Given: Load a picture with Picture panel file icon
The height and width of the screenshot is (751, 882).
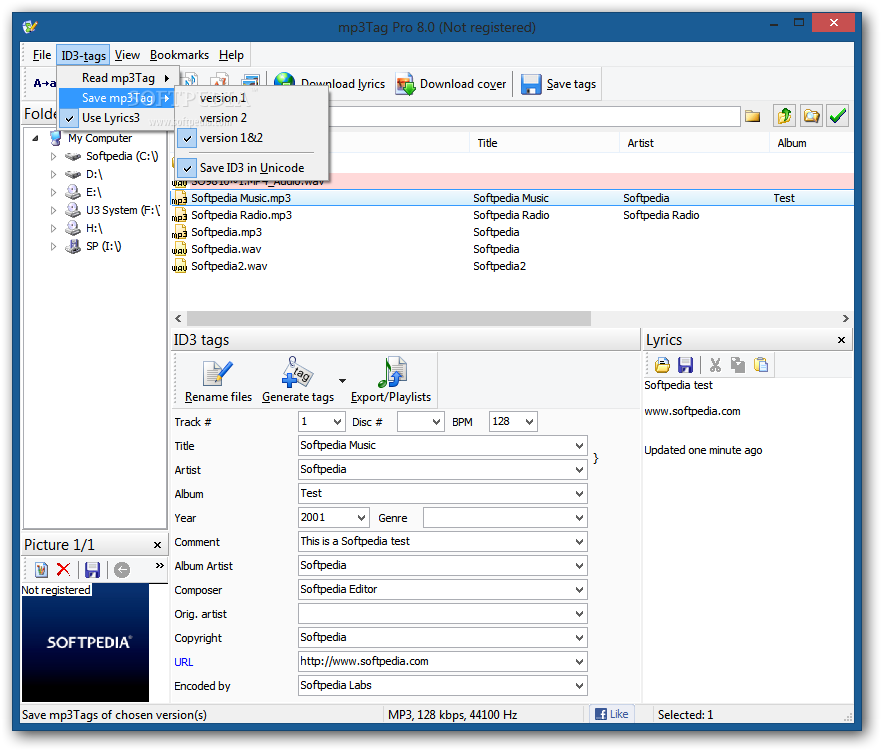Looking at the screenshot, I should [41, 570].
